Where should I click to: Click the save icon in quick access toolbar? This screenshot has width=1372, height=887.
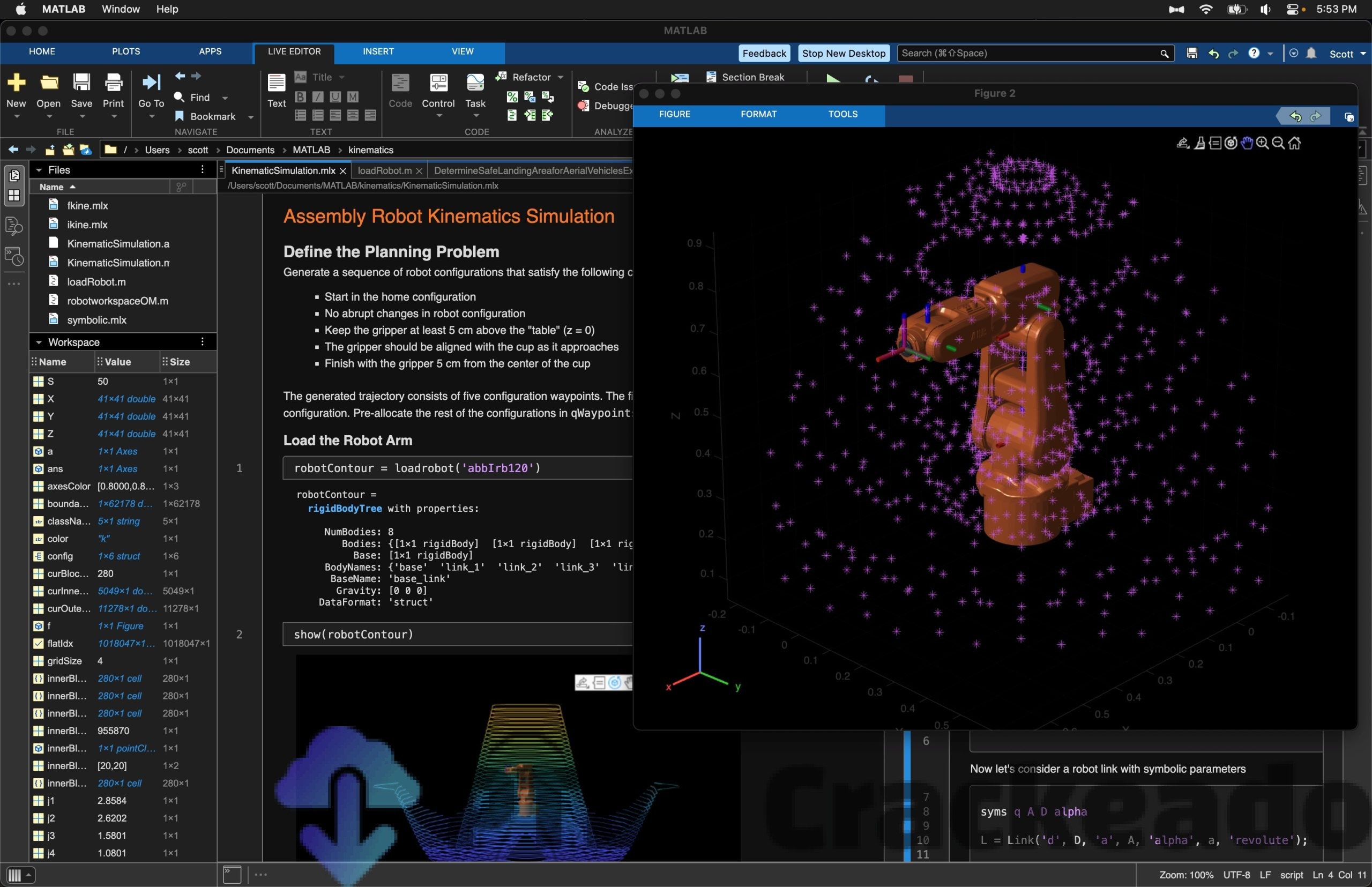1192,53
